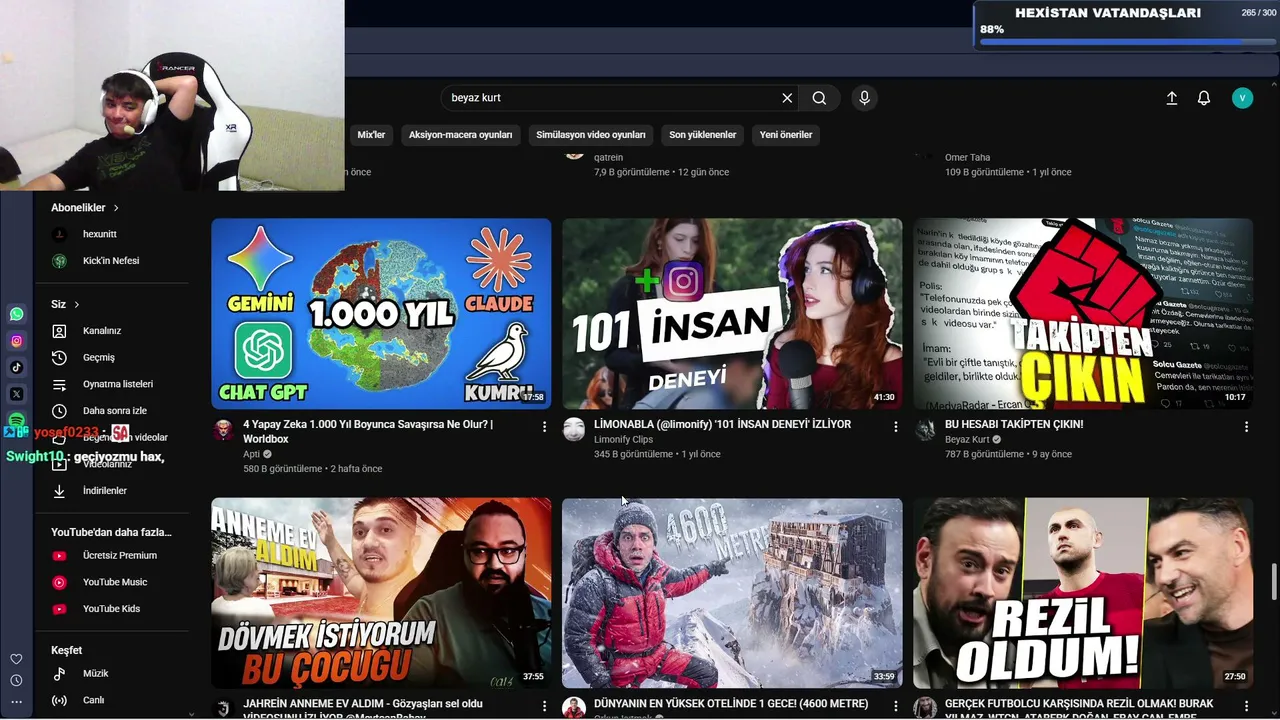The image size is (1280, 720).
Task: Click channel avatar beside DÜNYANIN EN YÜKSEK OTELİNDE title
Action: [574, 708]
